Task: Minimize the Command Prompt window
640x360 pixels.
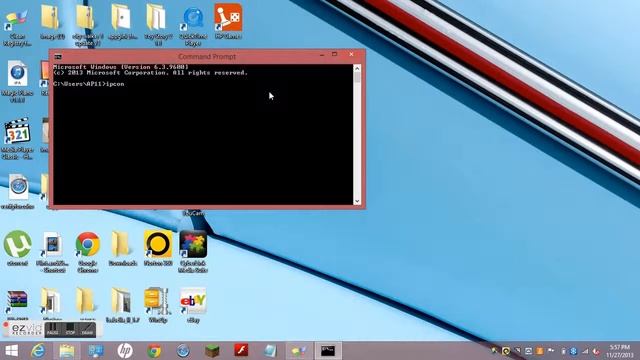Action: click(322, 55)
